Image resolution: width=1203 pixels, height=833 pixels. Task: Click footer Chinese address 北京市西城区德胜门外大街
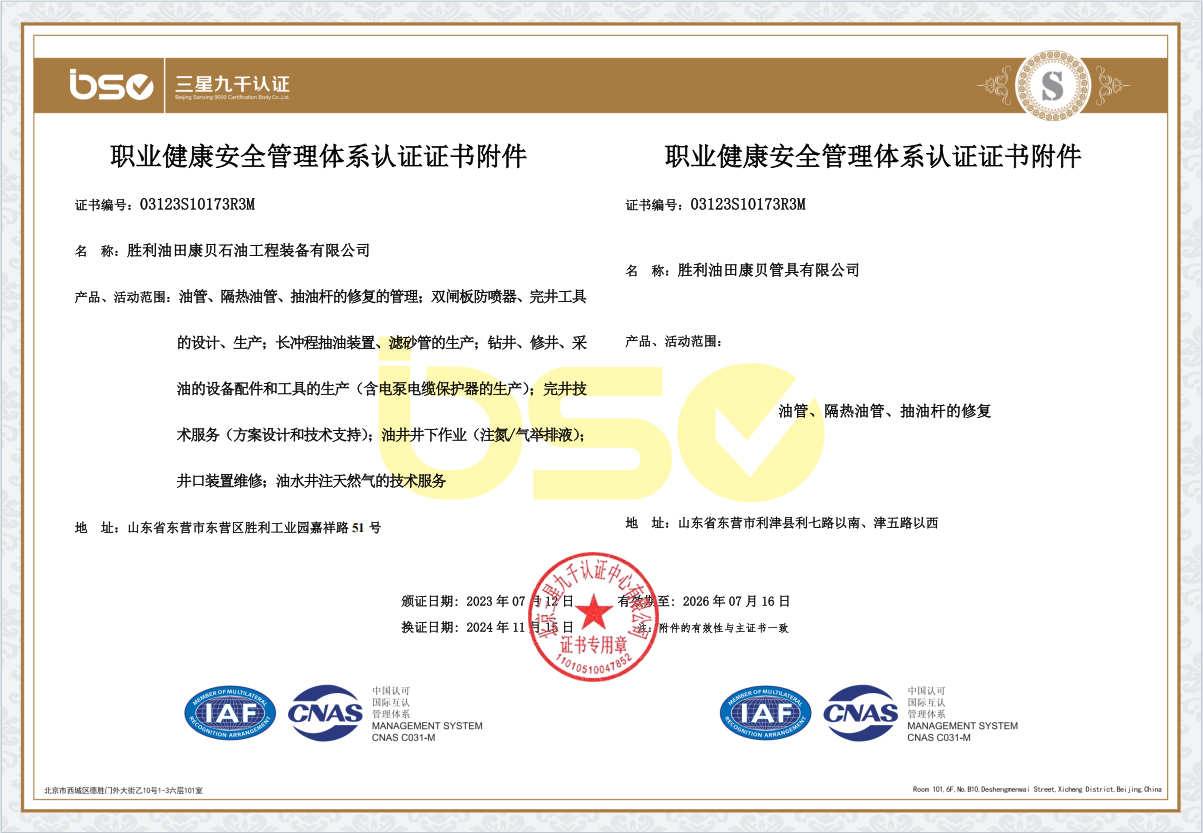pyautogui.click(x=123, y=790)
